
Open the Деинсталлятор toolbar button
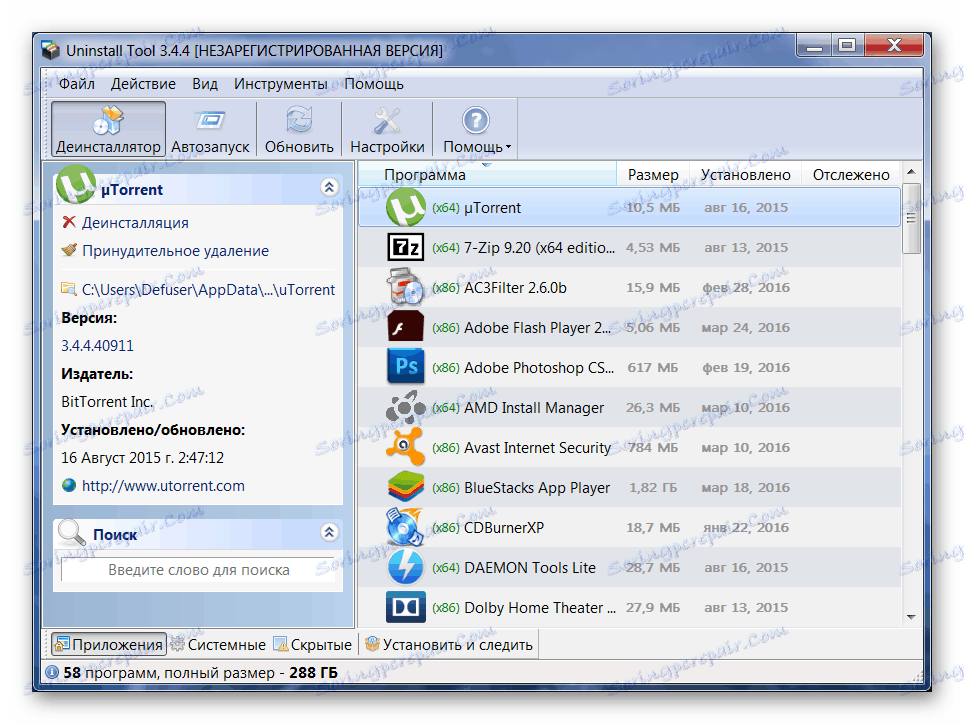pos(108,129)
